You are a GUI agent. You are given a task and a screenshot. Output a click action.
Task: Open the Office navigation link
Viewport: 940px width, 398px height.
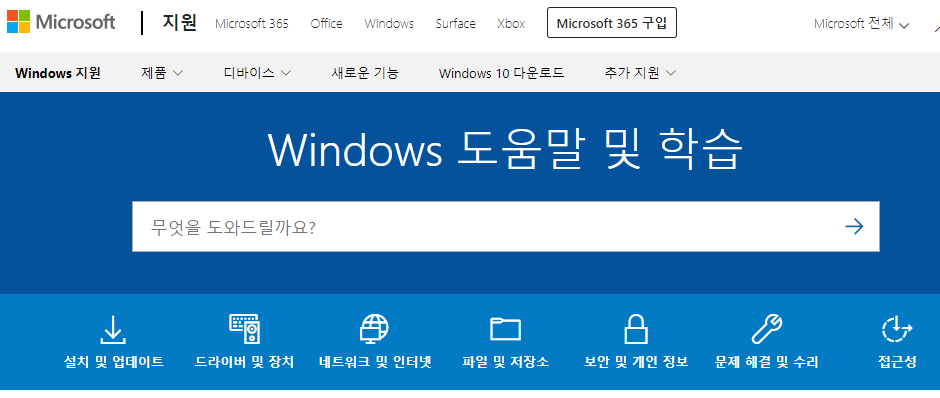tap(327, 24)
